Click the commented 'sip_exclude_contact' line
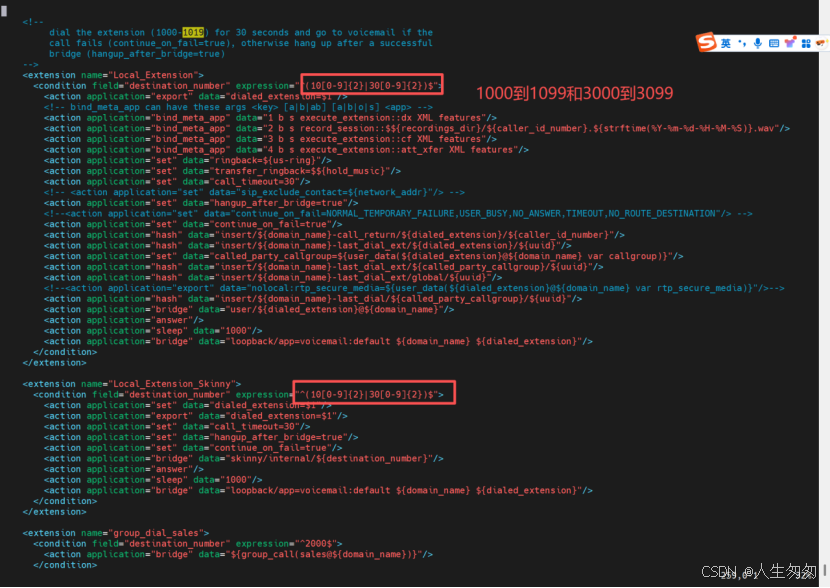830x588 pixels. tap(254, 192)
